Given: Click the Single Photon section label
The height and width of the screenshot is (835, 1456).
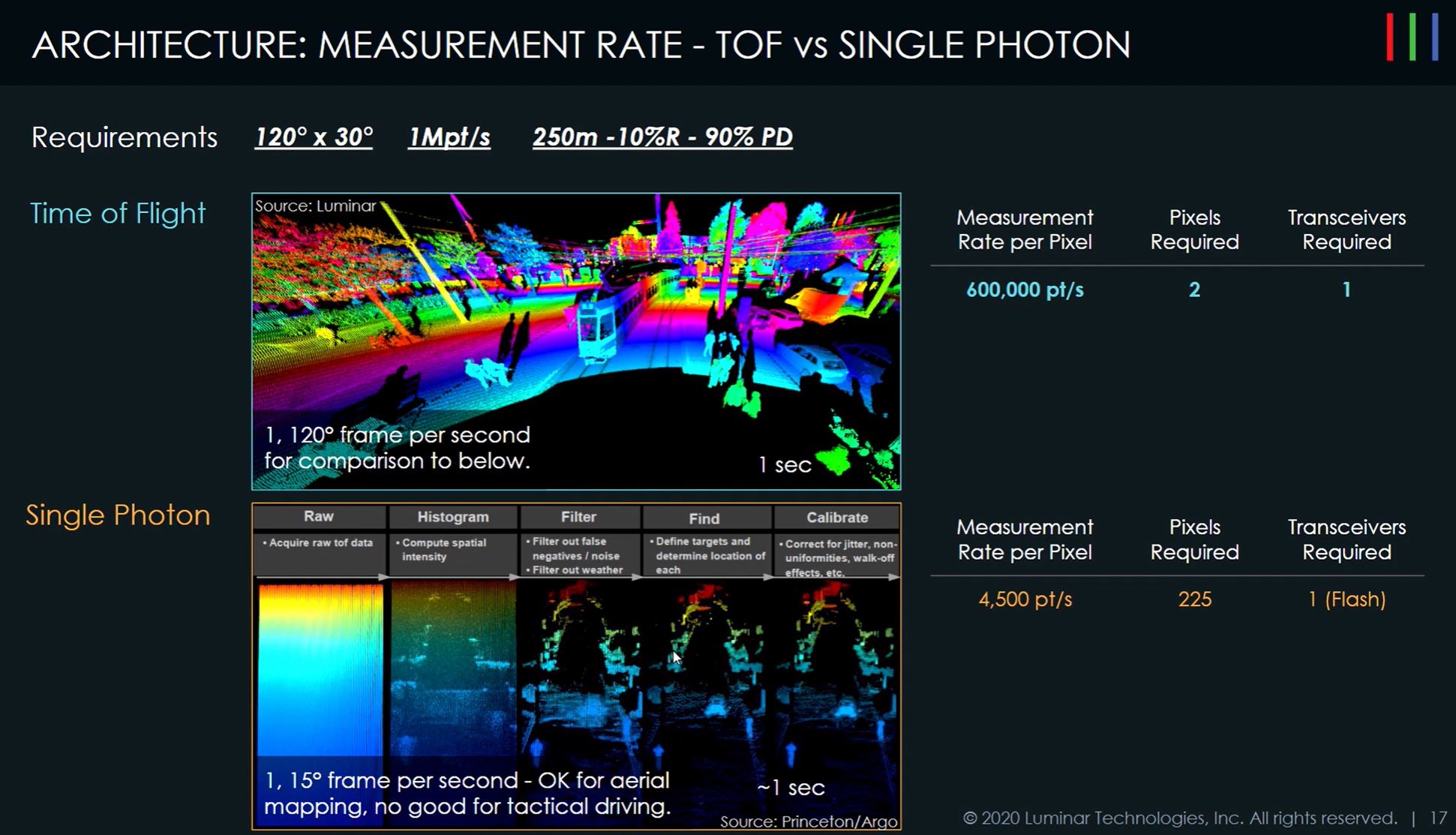Looking at the screenshot, I should (x=118, y=515).
